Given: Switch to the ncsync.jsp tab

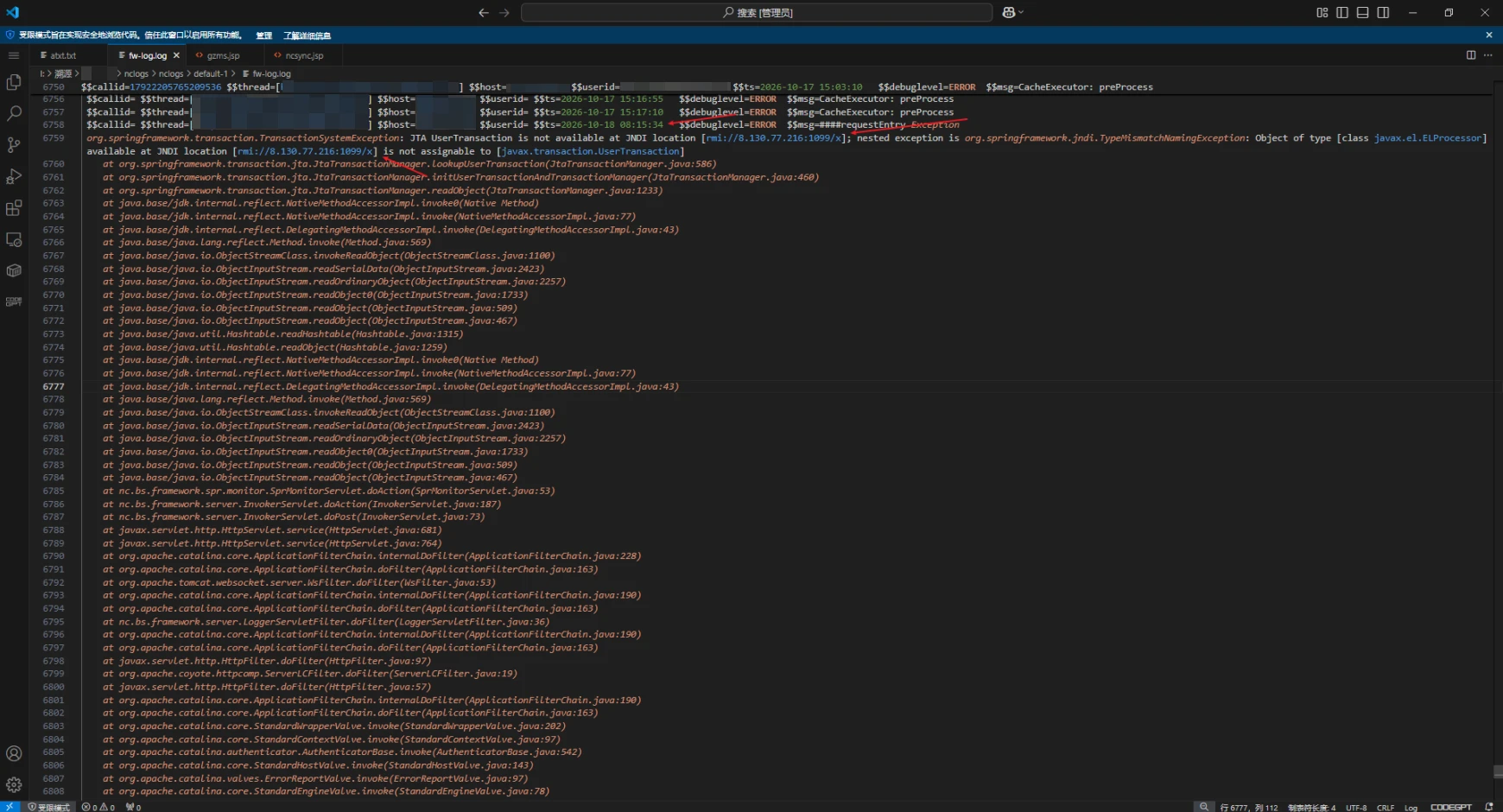Looking at the screenshot, I should tap(304, 55).
